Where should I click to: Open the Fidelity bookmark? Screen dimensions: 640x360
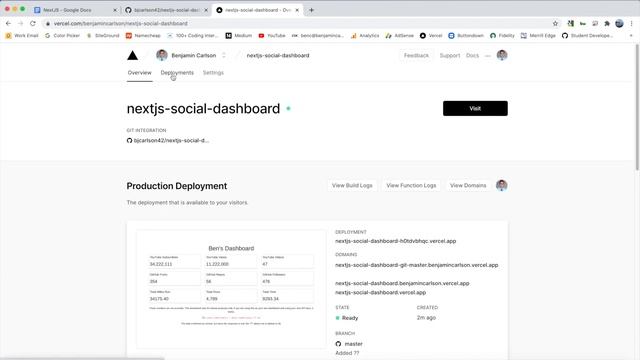pos(502,36)
